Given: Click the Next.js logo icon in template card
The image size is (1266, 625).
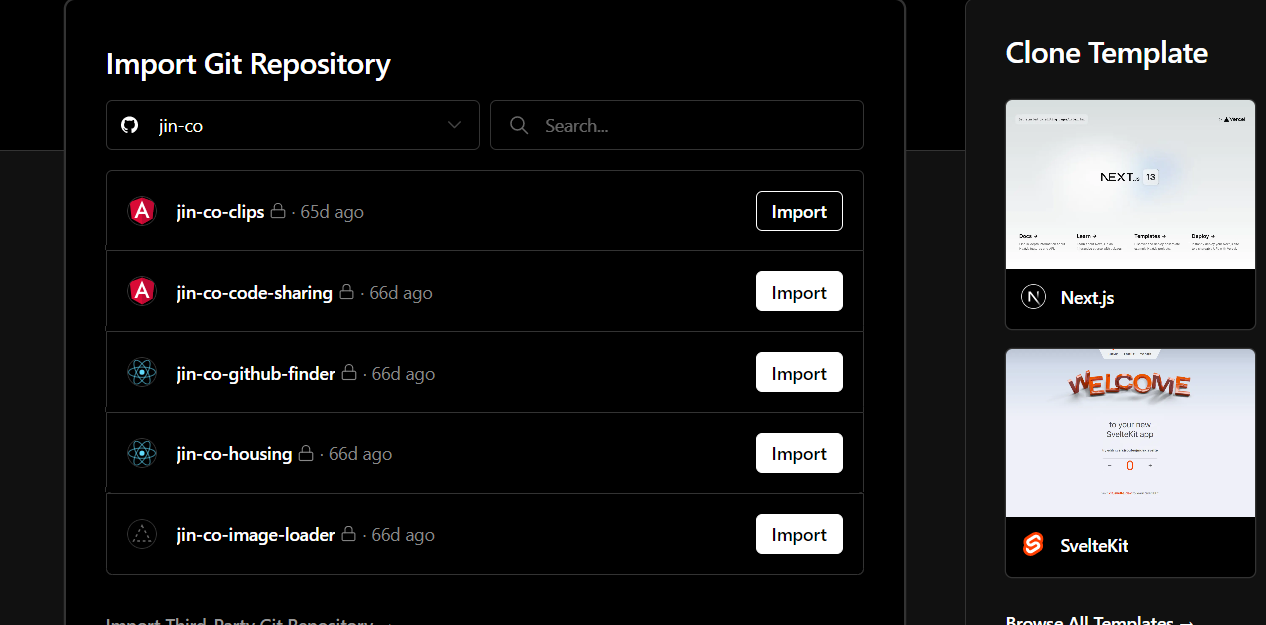Looking at the screenshot, I should 1033,297.
